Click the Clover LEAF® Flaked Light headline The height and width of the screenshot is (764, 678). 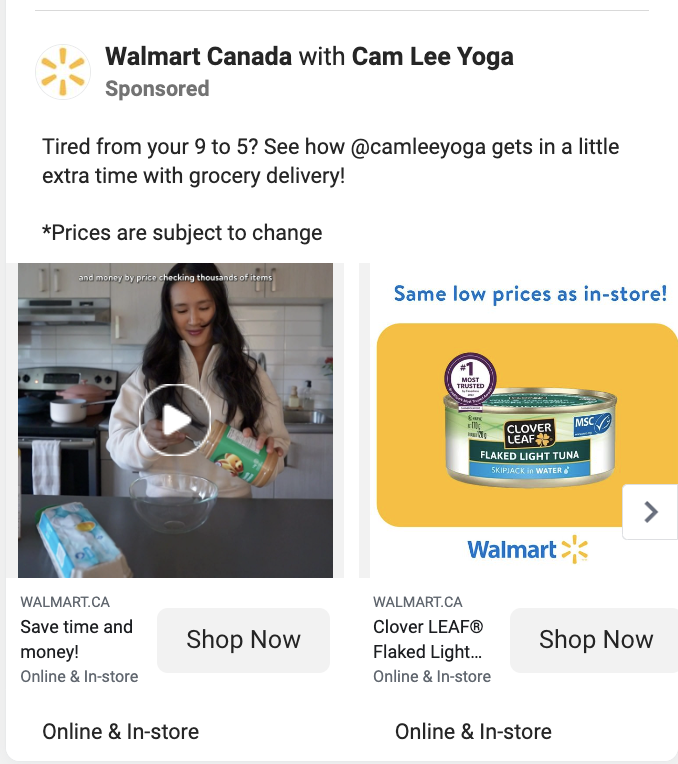tap(428, 639)
